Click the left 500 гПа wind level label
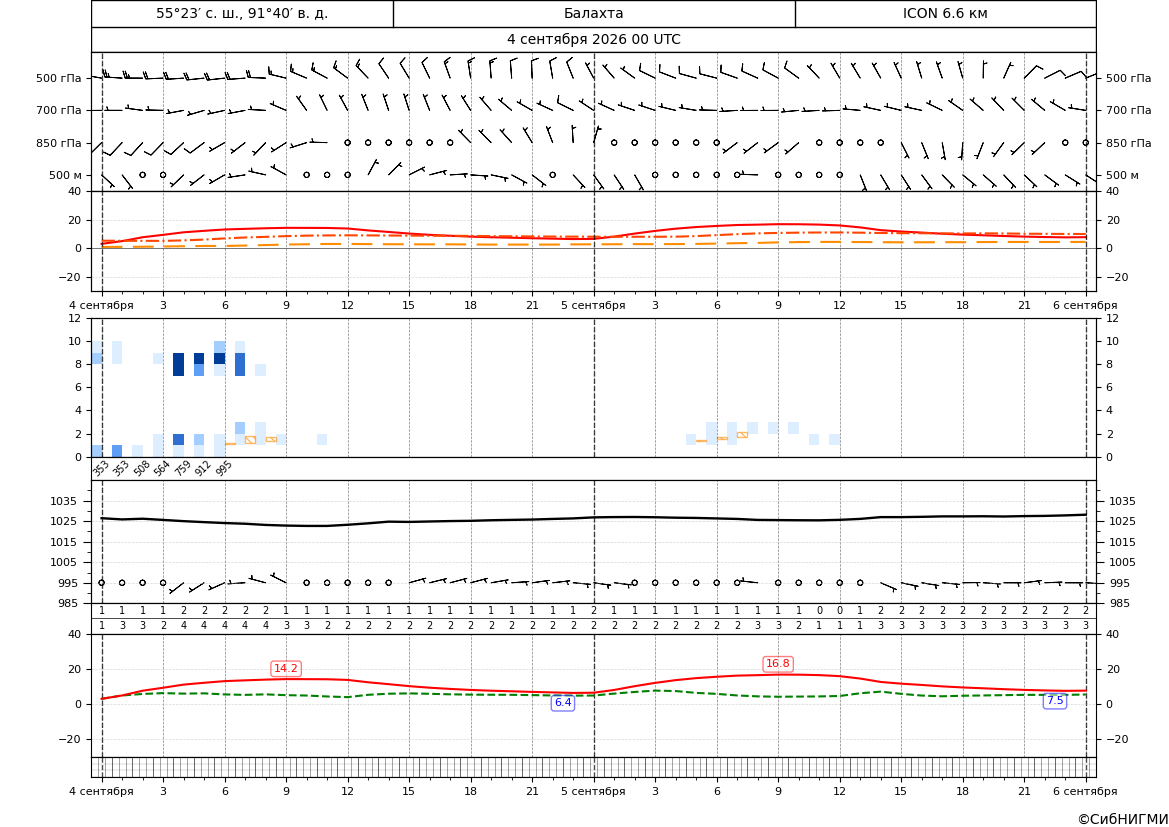Viewport: 1169px width, 827px height. (x=58, y=78)
